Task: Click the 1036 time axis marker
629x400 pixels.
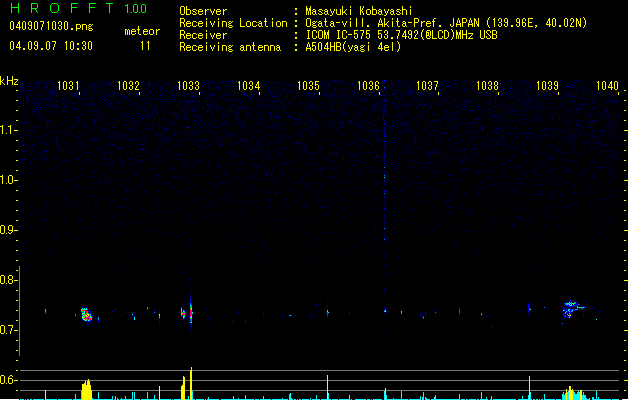Action: tap(368, 85)
